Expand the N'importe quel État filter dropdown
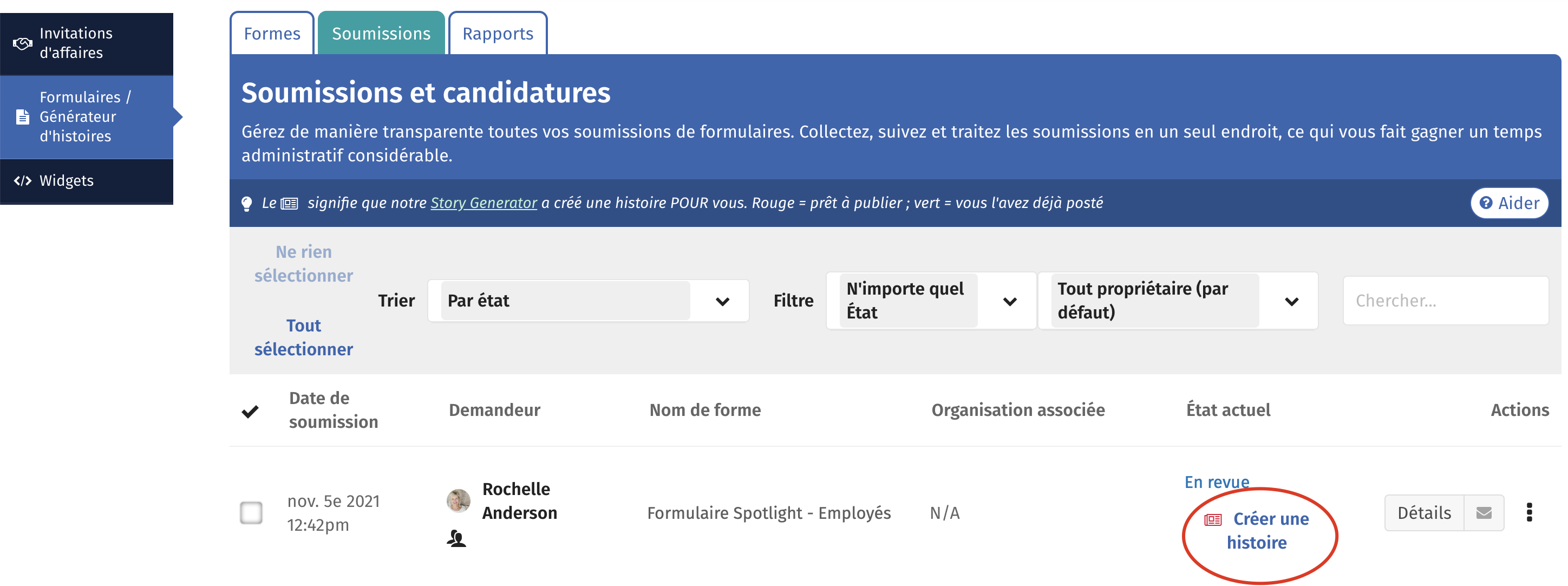This screenshot has width=1568, height=586. click(931, 301)
